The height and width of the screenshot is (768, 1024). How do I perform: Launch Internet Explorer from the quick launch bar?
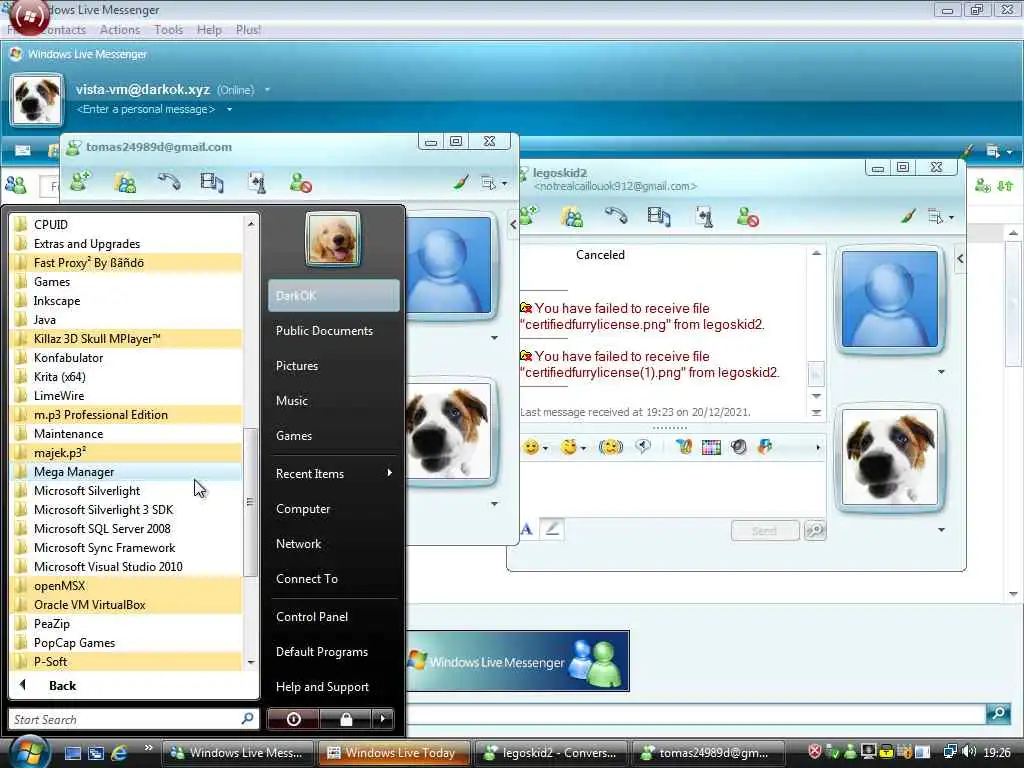click(120, 753)
